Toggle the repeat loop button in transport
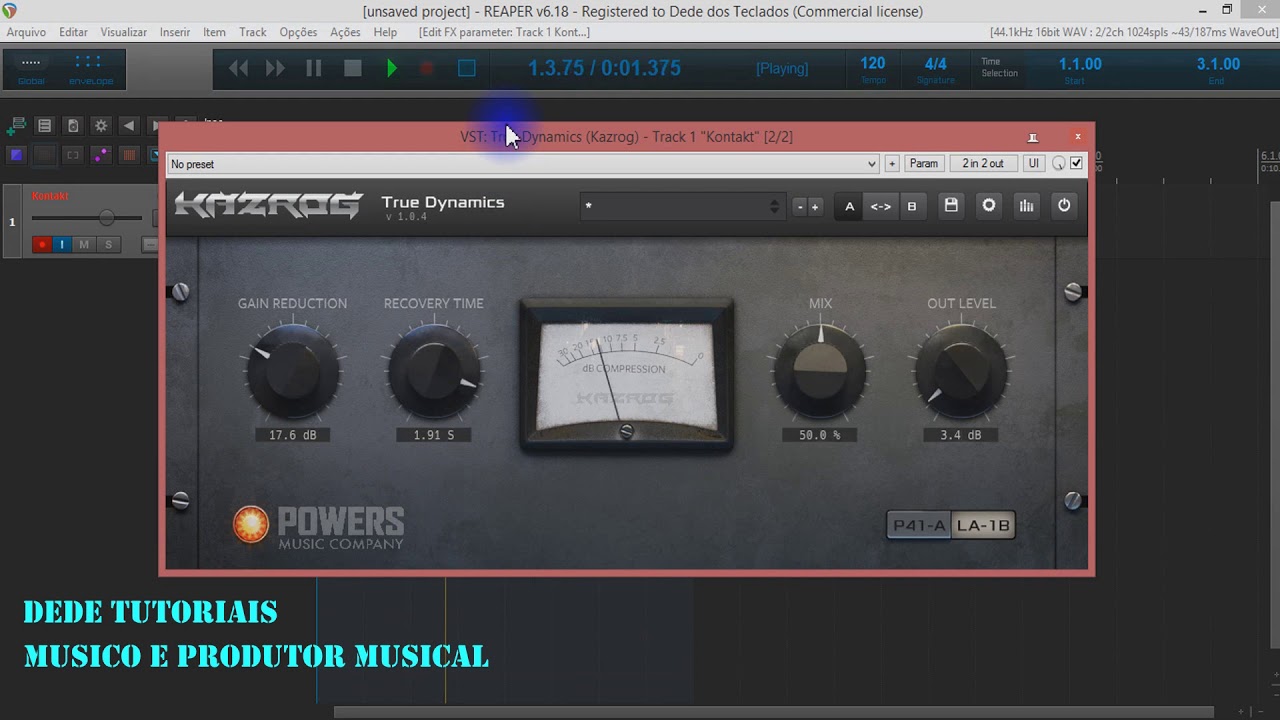 pos(466,68)
